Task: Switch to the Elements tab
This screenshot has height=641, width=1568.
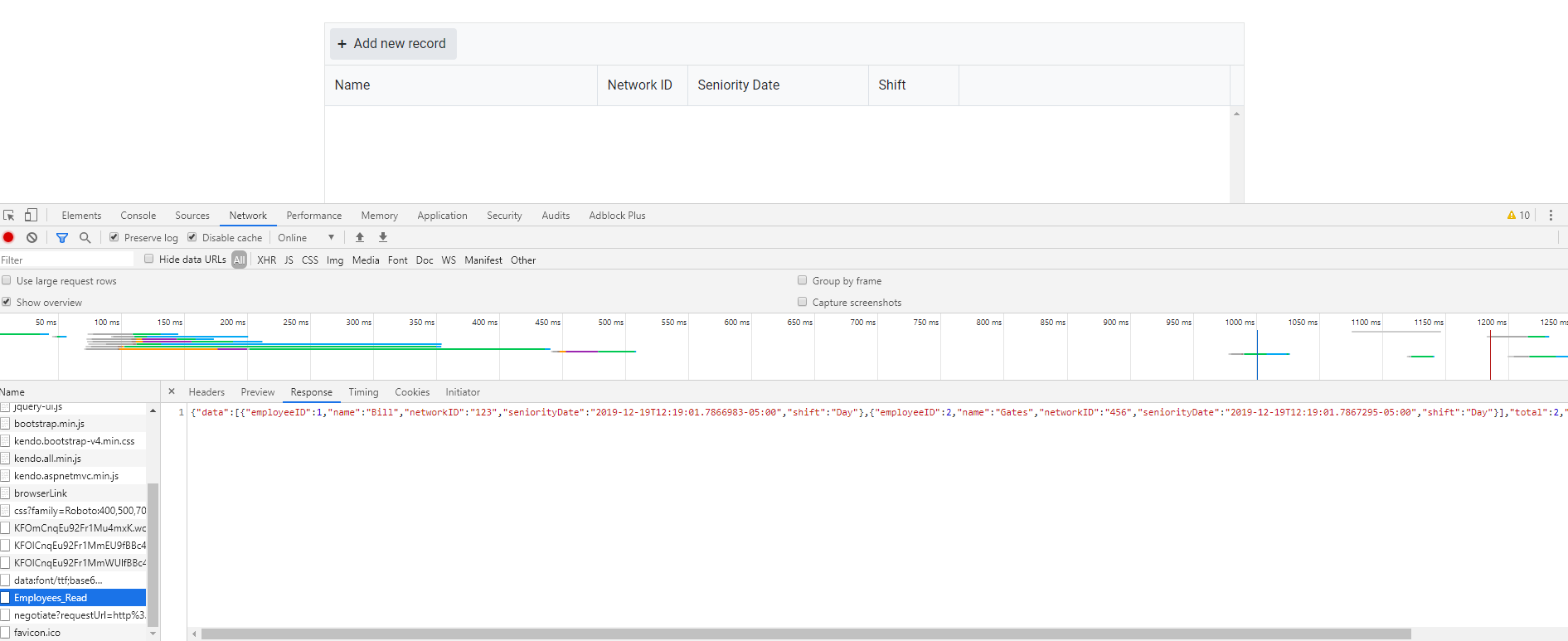Action: 81,216
